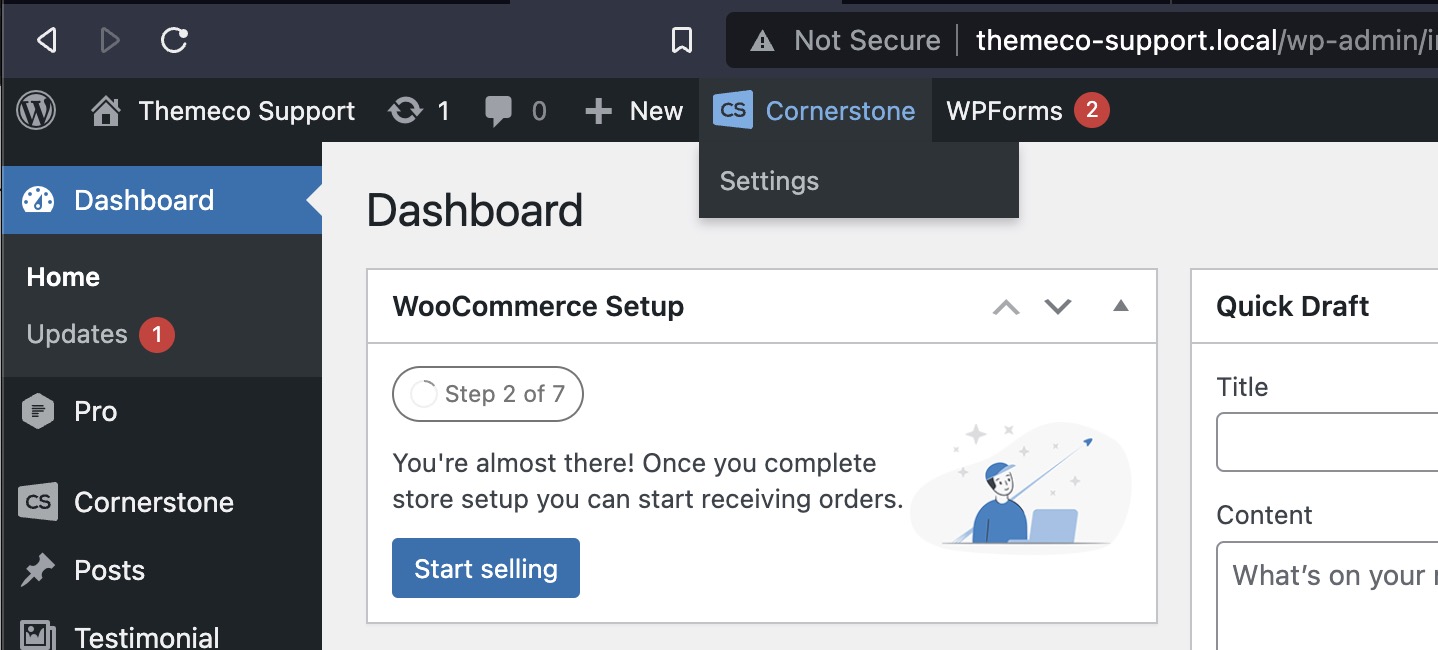The height and width of the screenshot is (650, 1438).
Task: Bookmark this page with bookmark icon
Action: [x=682, y=40]
